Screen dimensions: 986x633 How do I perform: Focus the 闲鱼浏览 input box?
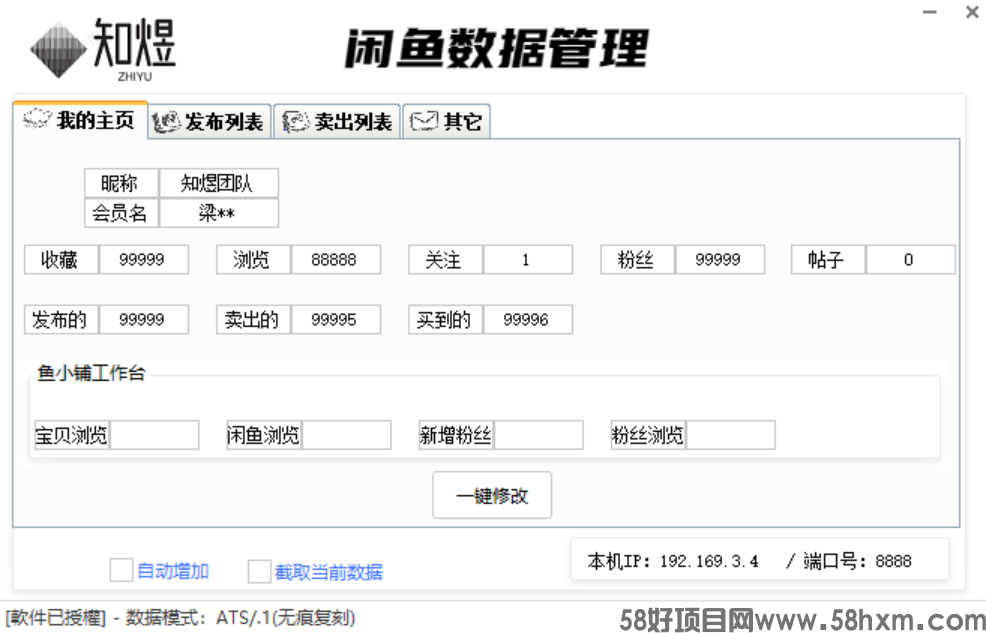[346, 435]
